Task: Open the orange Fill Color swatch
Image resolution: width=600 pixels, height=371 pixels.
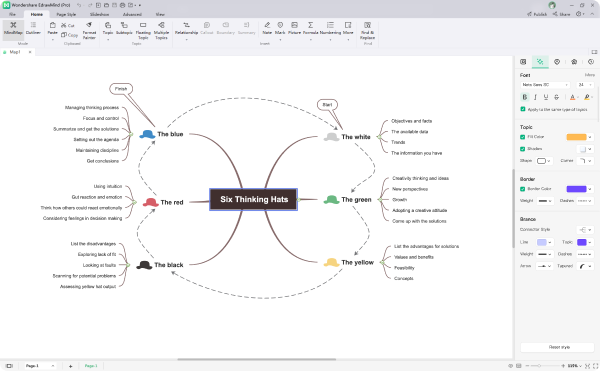Action: pyautogui.click(x=576, y=137)
